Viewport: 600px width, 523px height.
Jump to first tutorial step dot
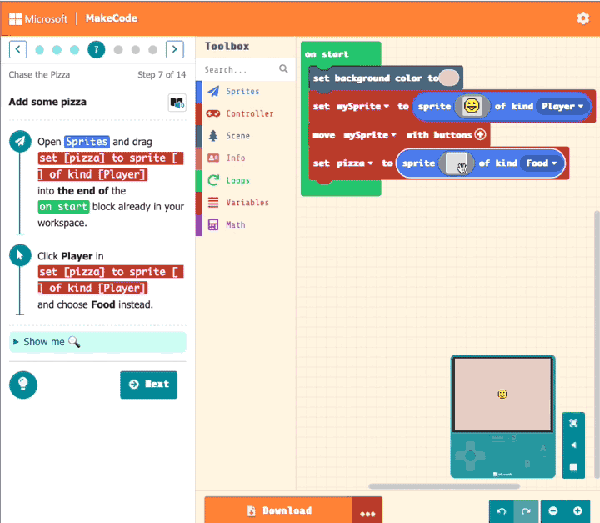point(39,50)
